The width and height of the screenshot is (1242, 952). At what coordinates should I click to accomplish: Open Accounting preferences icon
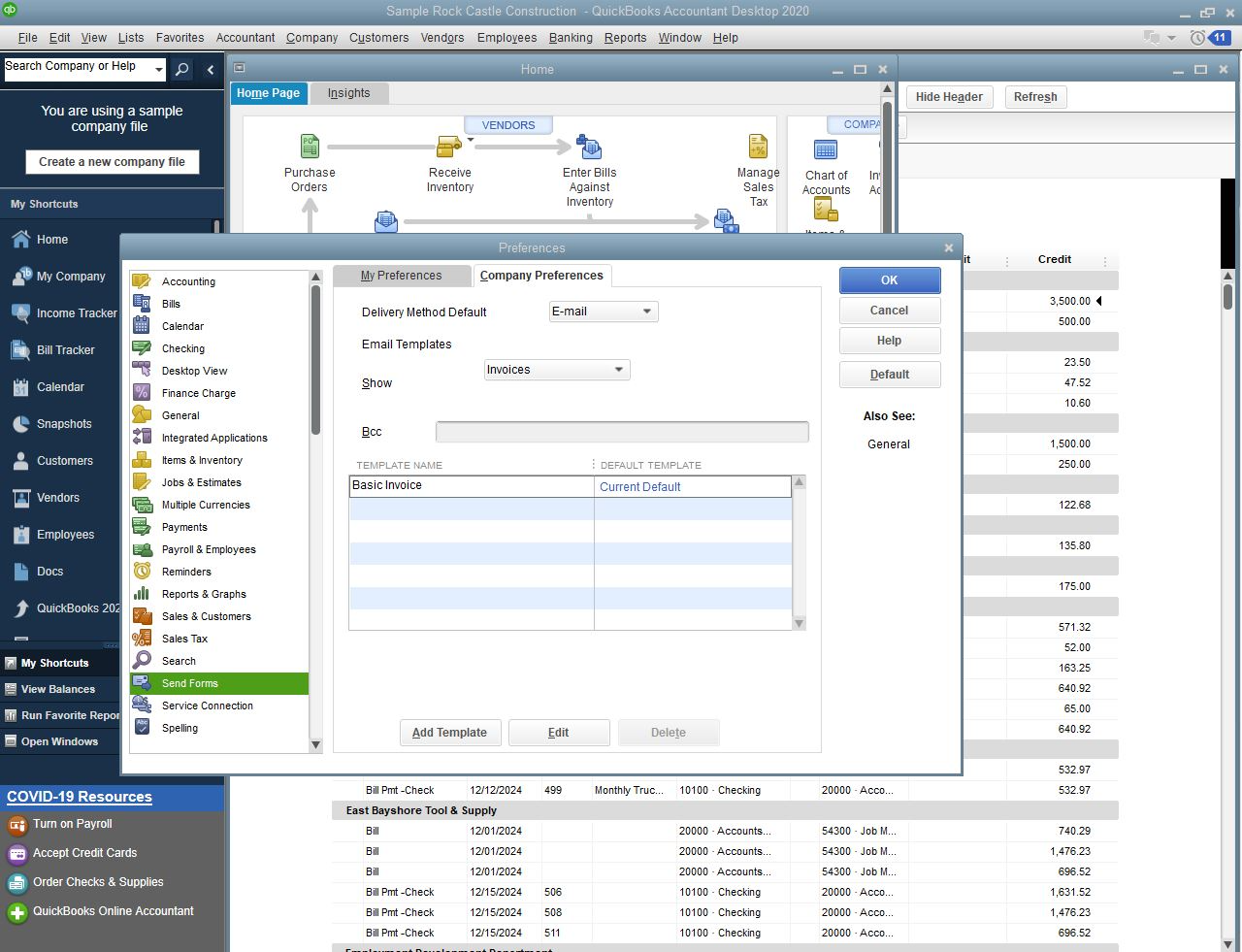pos(142,281)
